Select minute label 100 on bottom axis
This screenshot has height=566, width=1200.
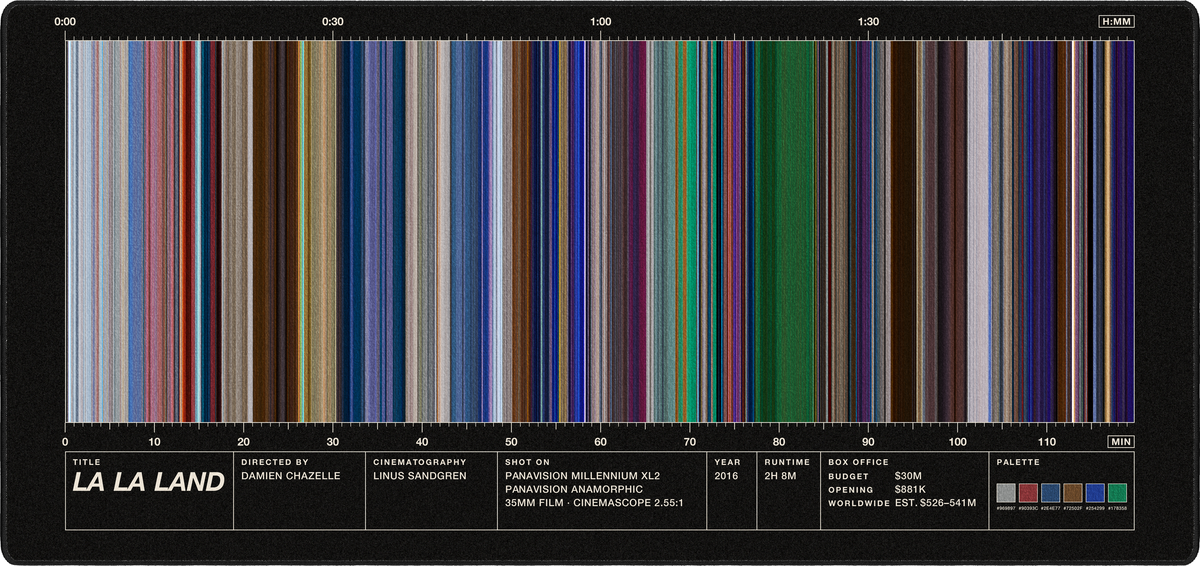(x=958, y=441)
